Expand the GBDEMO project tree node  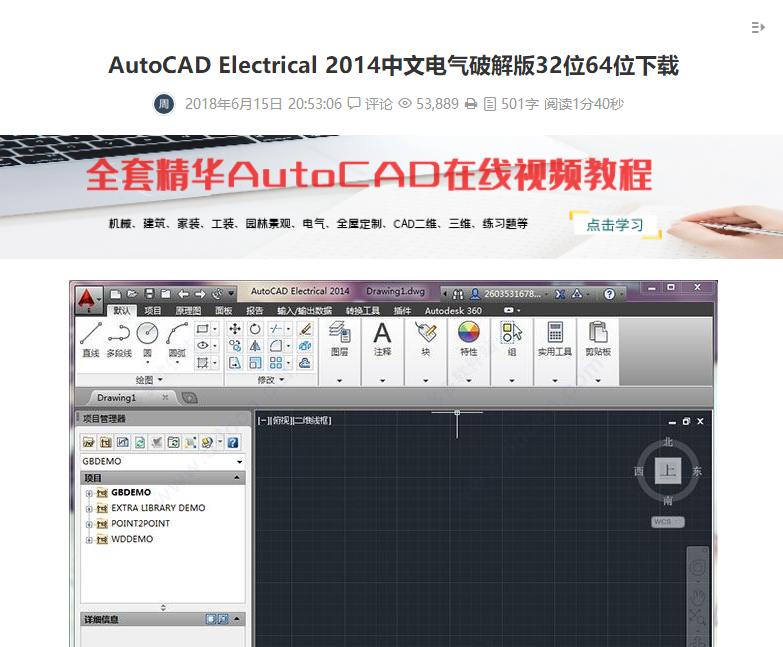click(89, 493)
